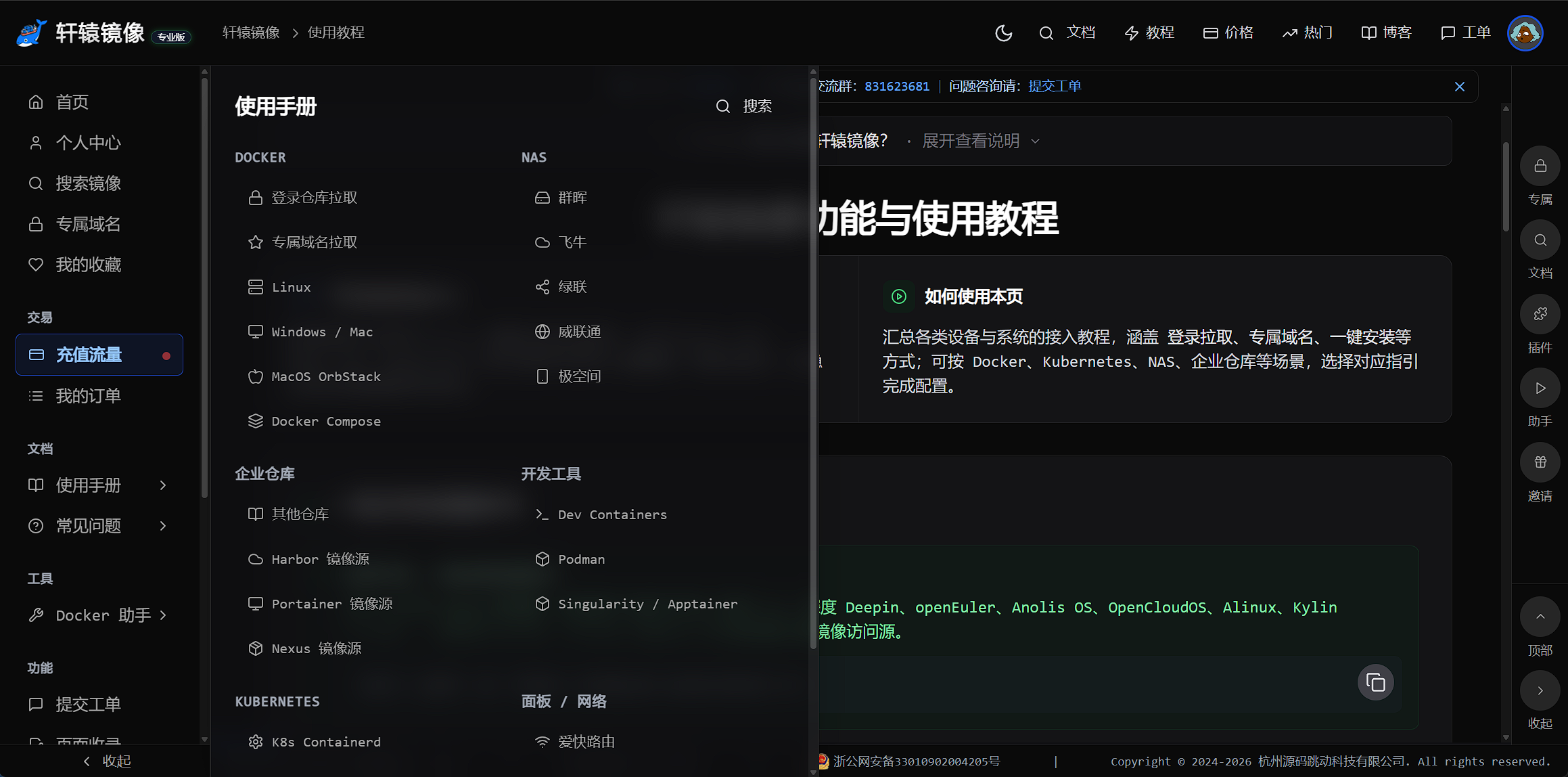Click box icon for Nexus 镜像源
Viewport: 1568px width, 777px height.
(255, 648)
